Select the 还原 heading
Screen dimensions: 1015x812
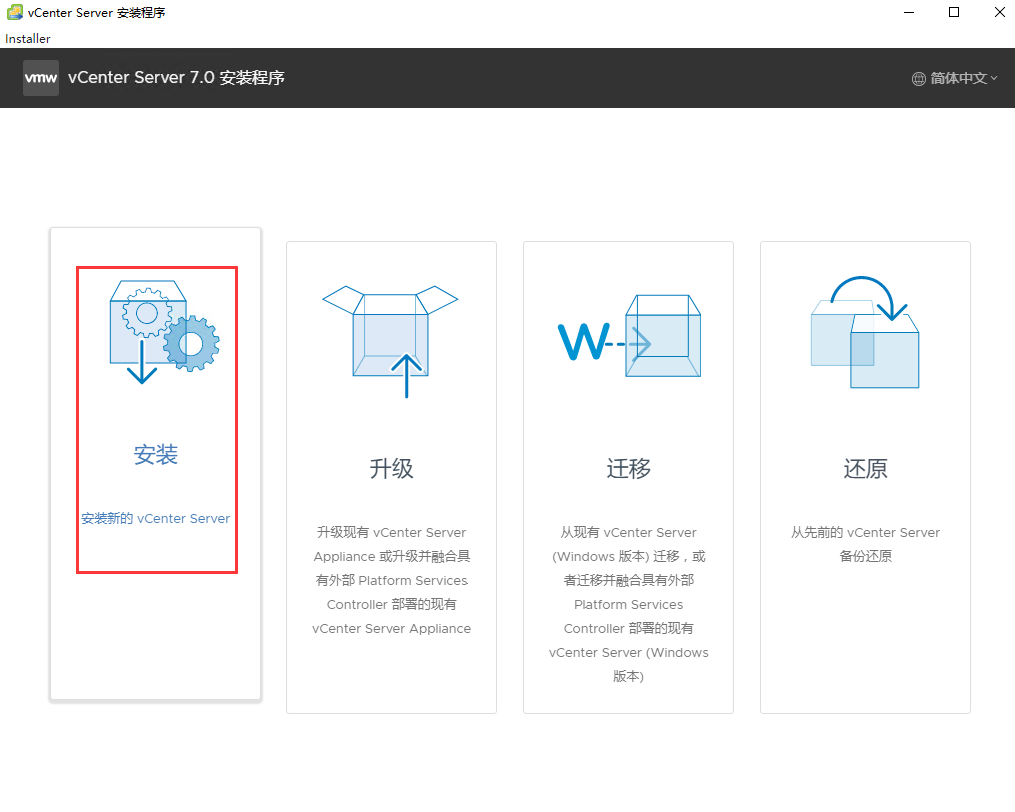865,469
